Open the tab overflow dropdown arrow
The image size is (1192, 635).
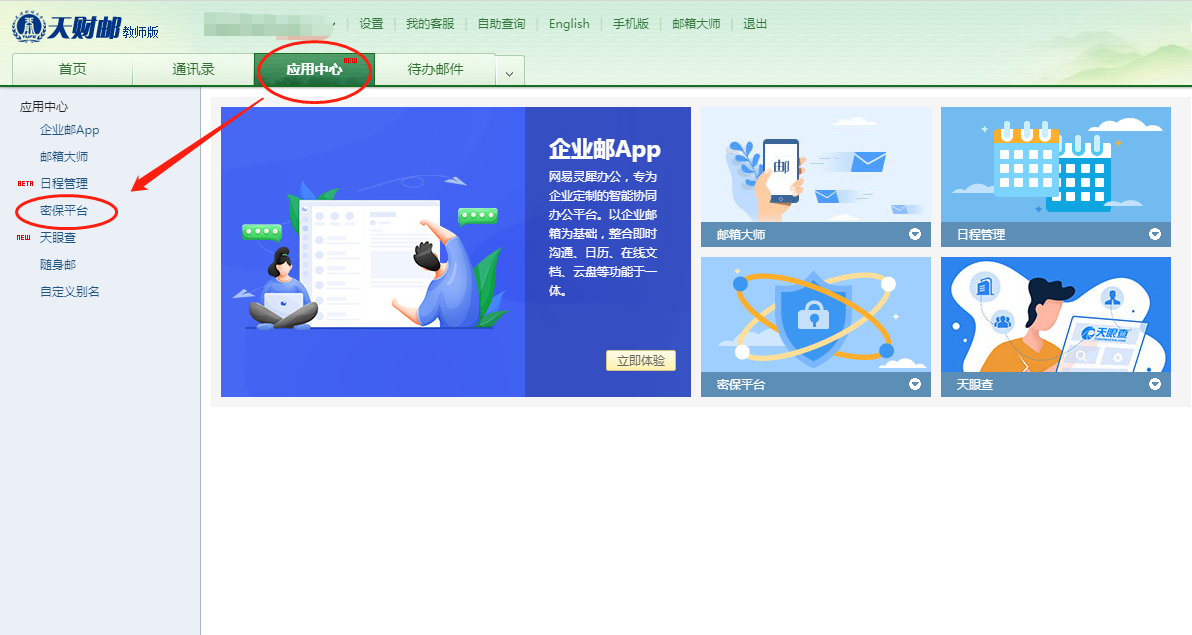click(x=510, y=72)
